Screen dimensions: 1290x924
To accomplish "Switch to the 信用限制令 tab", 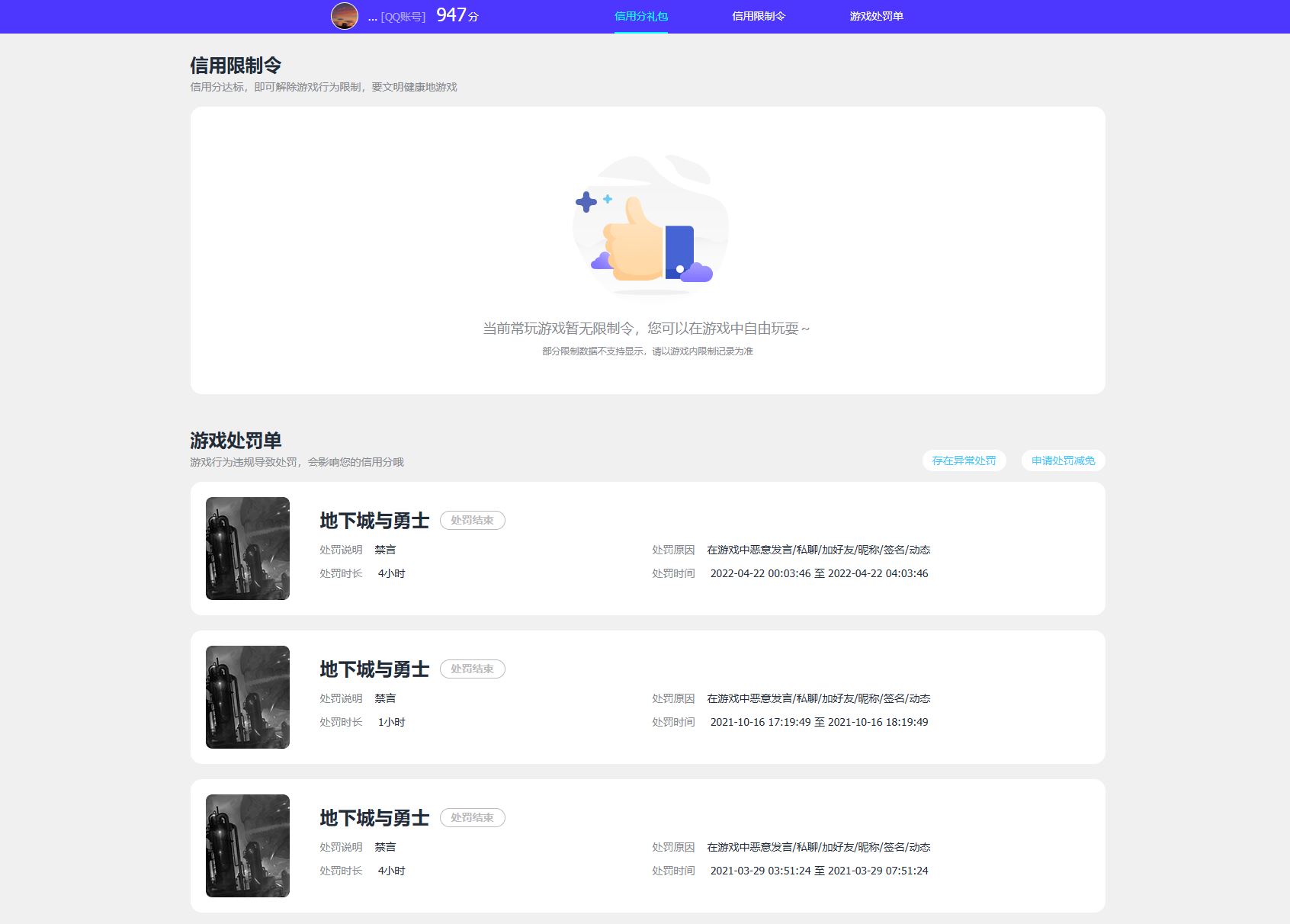I will pos(759,15).
